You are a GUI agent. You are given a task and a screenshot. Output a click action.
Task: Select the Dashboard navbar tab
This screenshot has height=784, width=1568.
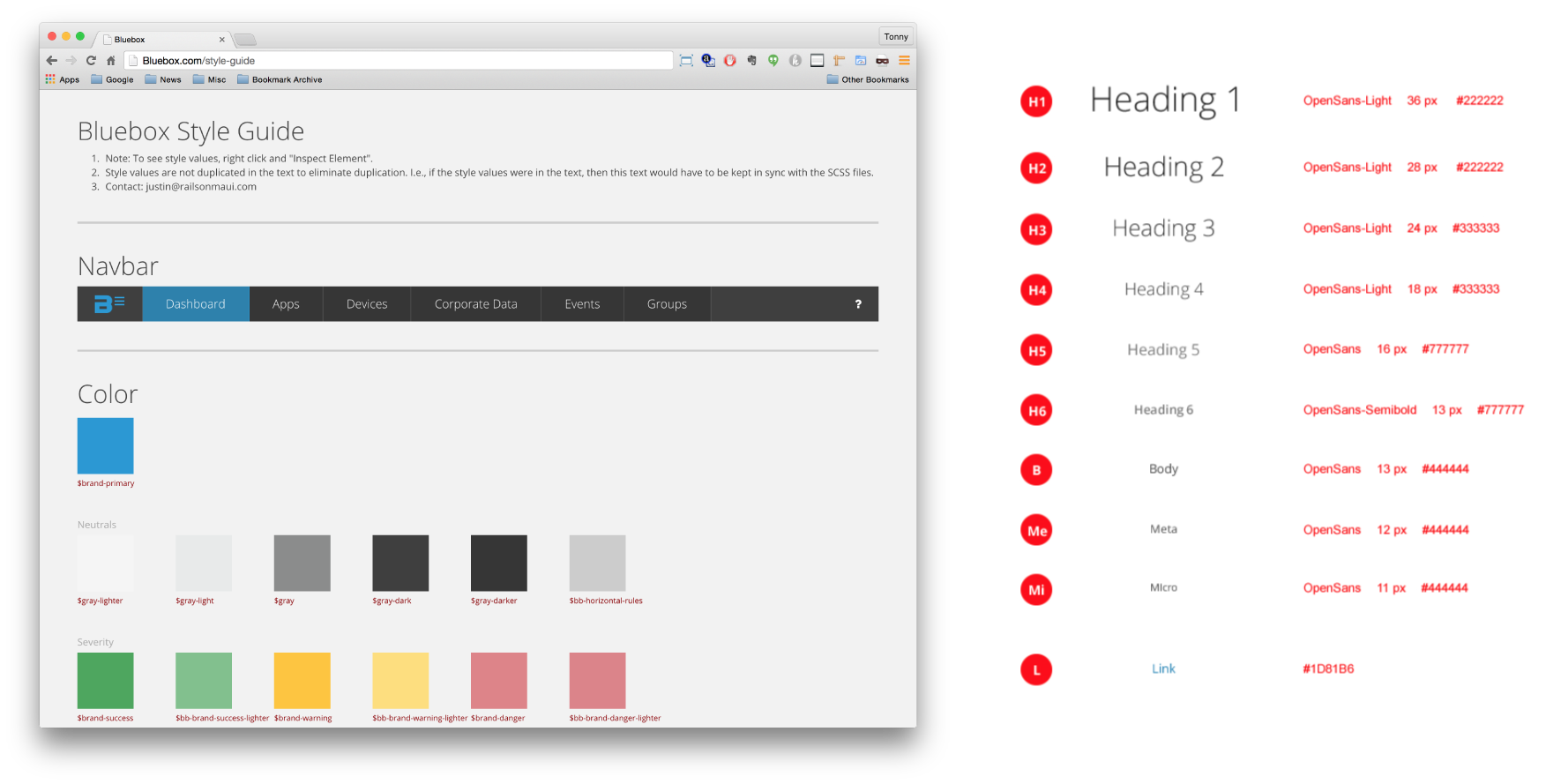click(x=196, y=304)
